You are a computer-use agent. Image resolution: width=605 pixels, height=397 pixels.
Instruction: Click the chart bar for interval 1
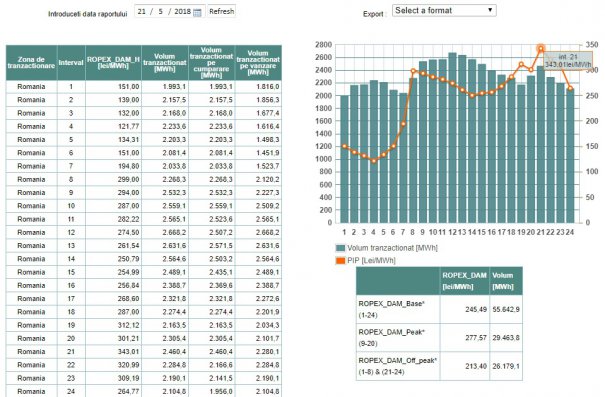tap(344, 159)
